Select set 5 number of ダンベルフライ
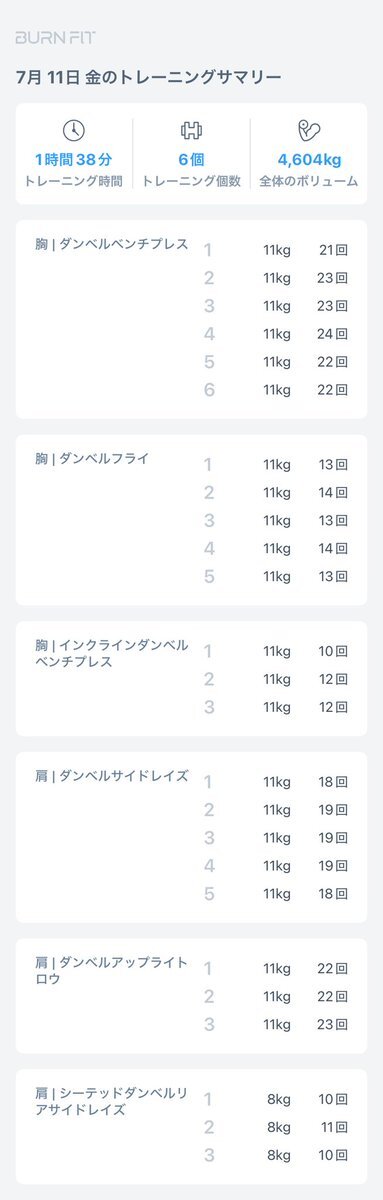383x1200 pixels. point(209,576)
